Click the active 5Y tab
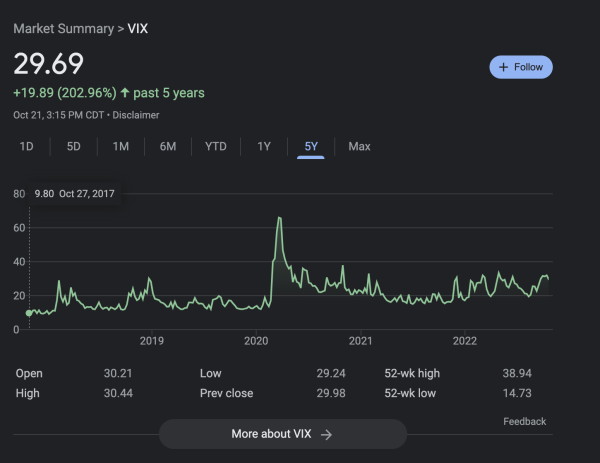This screenshot has height=463, width=600. coord(311,147)
